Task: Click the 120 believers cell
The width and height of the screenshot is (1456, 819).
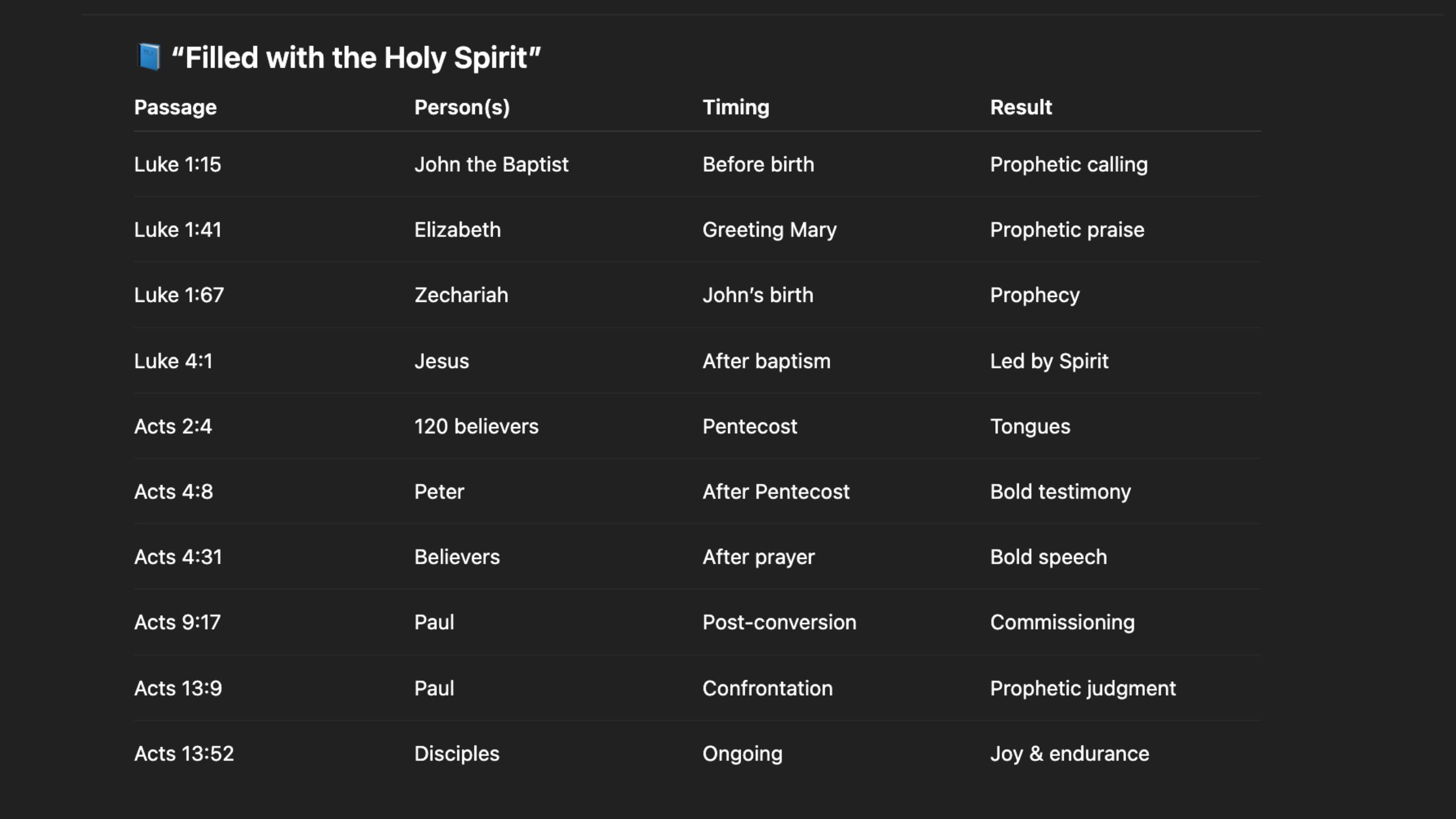Action: 476,427
